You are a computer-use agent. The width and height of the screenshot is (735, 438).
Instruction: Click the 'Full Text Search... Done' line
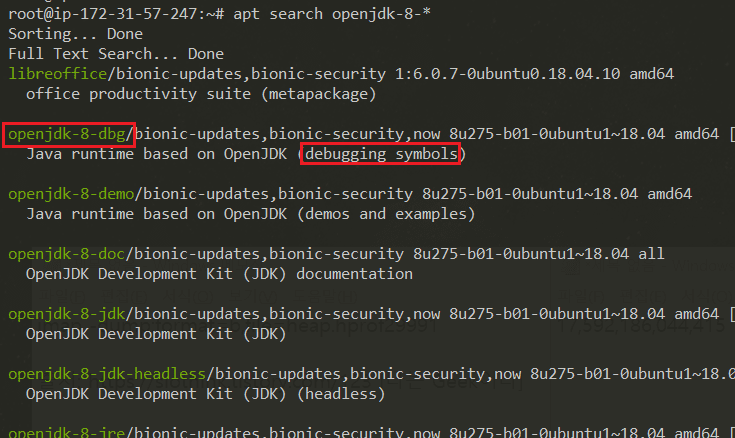point(116,54)
